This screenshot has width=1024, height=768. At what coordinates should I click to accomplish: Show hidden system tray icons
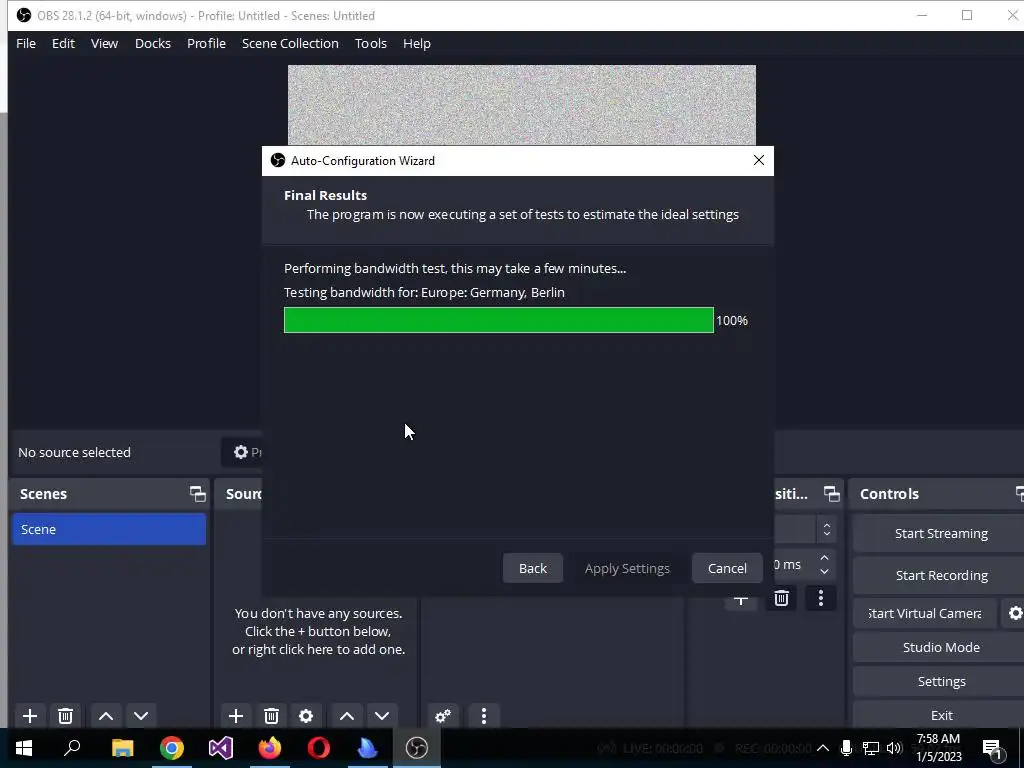(823, 748)
